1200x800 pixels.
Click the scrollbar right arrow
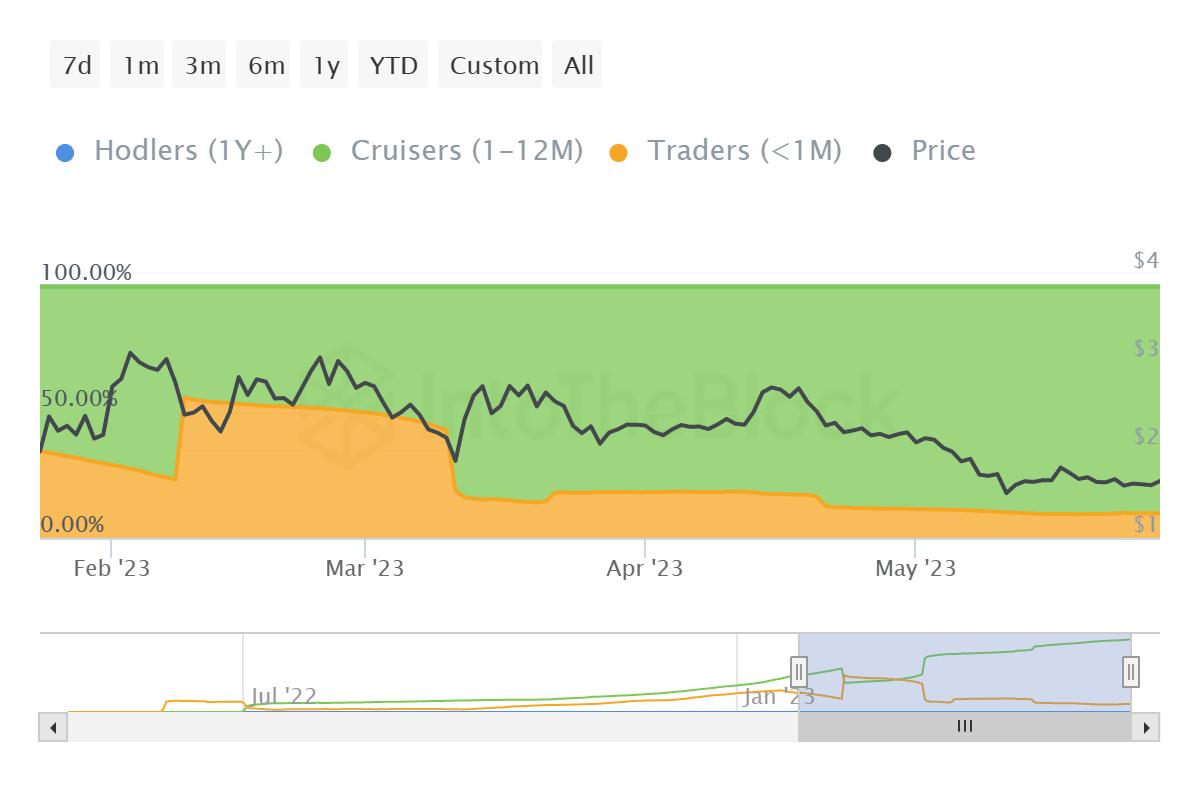point(1147,727)
